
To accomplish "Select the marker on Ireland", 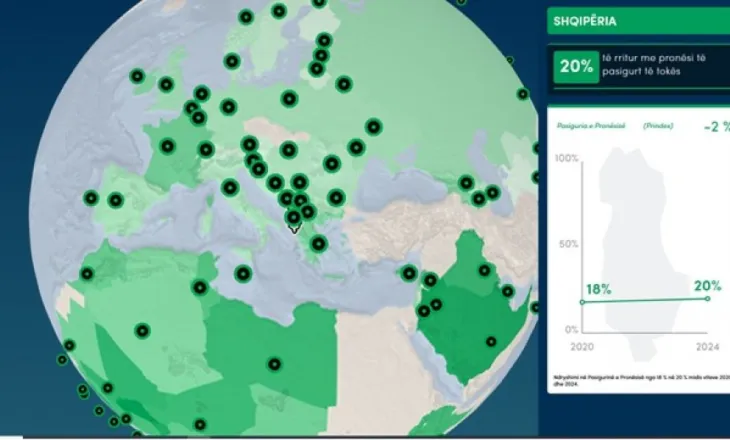I will (x=137, y=76).
